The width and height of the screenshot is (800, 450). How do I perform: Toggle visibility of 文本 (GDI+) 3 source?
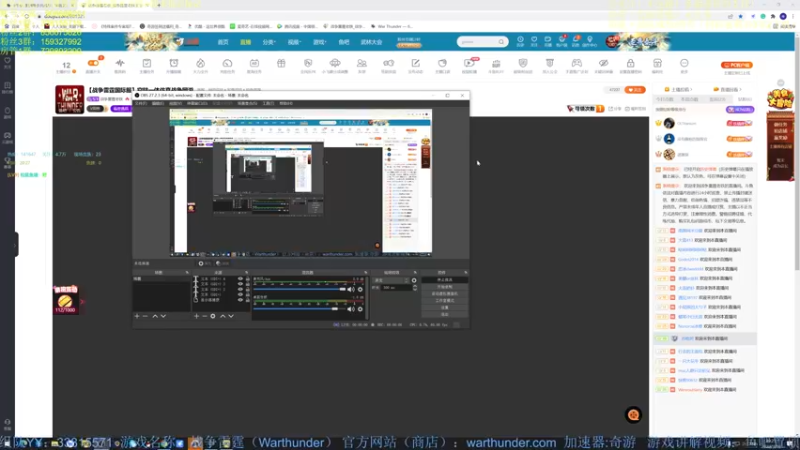[x=240, y=284]
